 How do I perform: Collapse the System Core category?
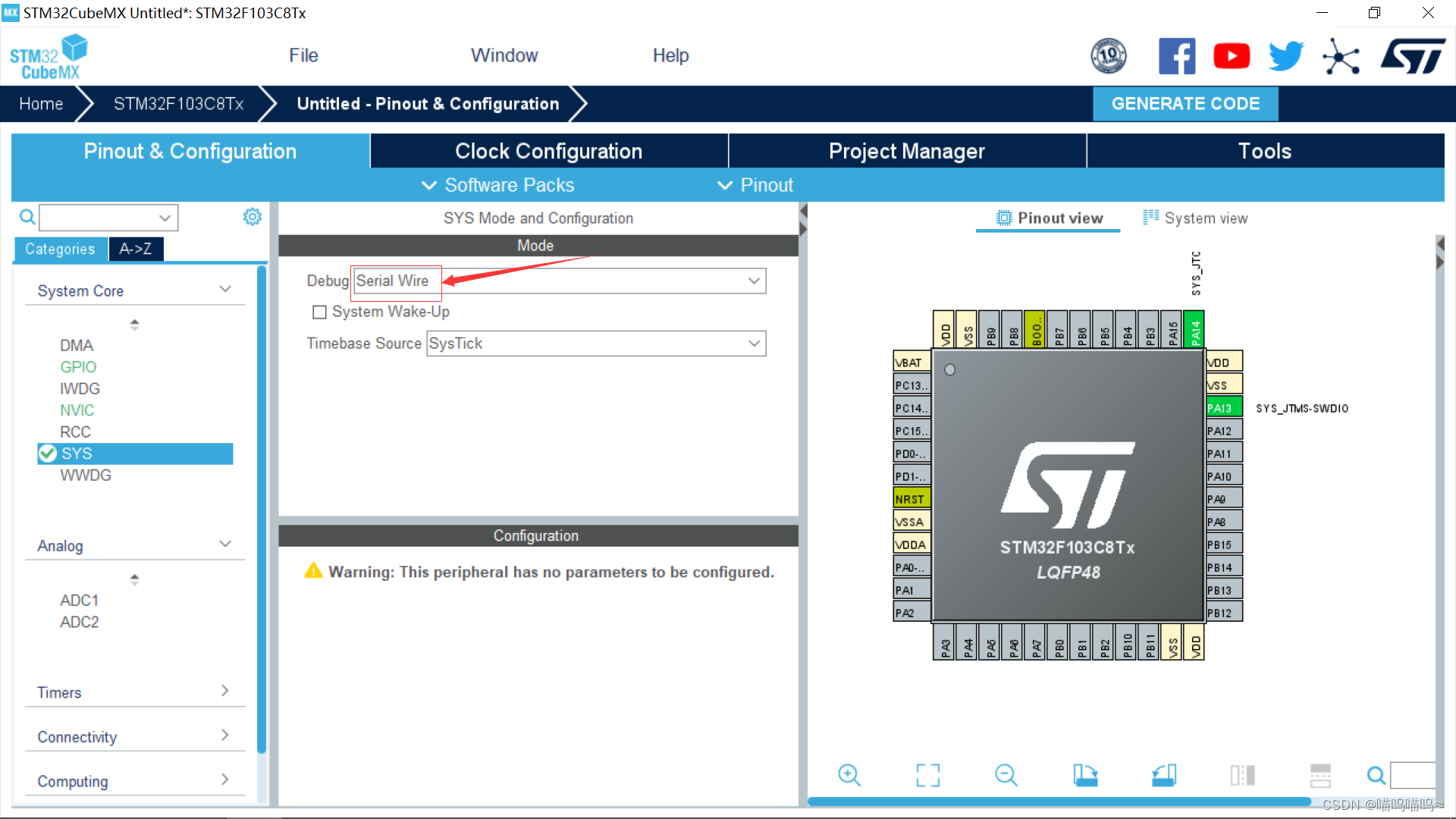pyautogui.click(x=225, y=289)
